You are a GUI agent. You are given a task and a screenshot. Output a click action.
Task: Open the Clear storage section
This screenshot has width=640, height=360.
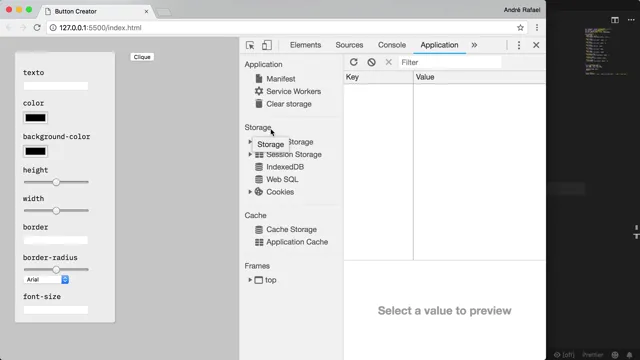click(x=283, y=104)
